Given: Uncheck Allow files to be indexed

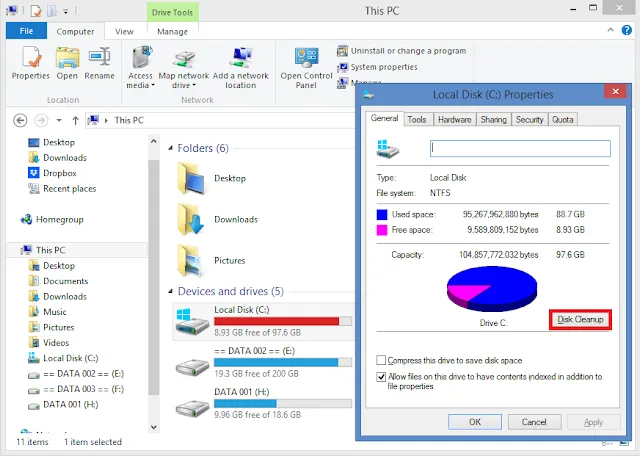Looking at the screenshot, I should click(381, 376).
